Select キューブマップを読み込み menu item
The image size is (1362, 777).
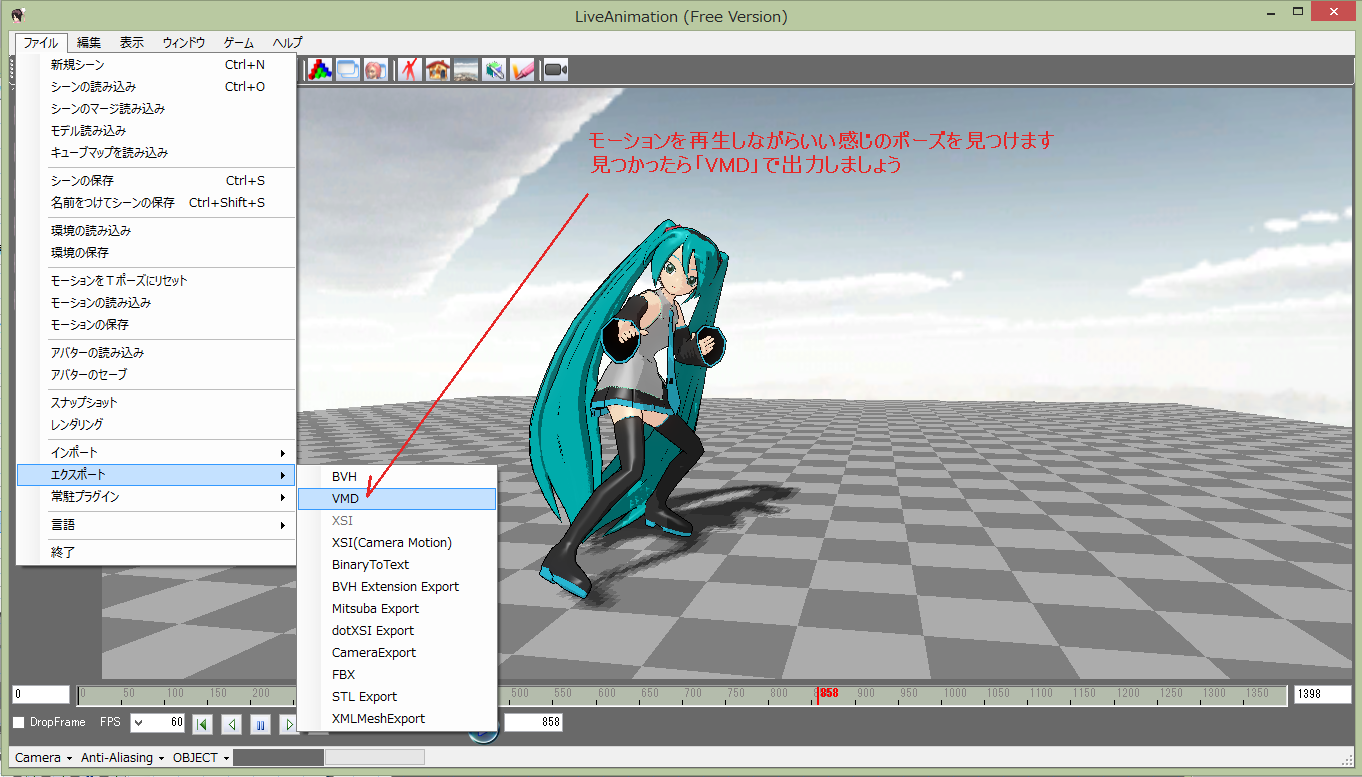point(157,153)
